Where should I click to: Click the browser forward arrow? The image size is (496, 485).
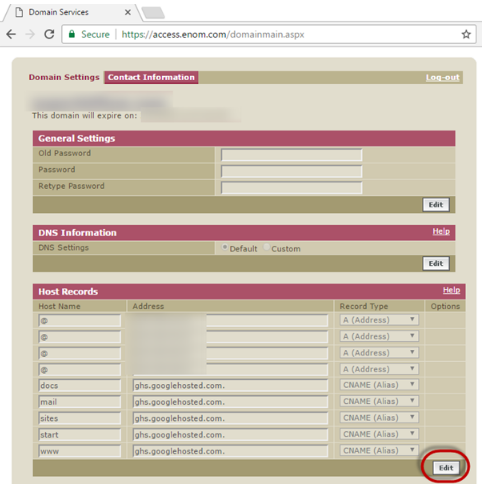click(x=30, y=34)
